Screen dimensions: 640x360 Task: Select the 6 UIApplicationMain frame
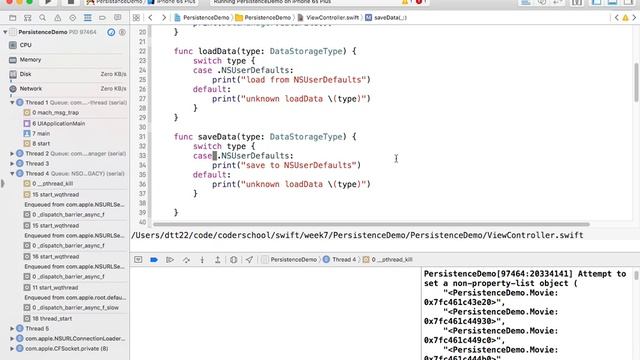[x=54, y=123]
